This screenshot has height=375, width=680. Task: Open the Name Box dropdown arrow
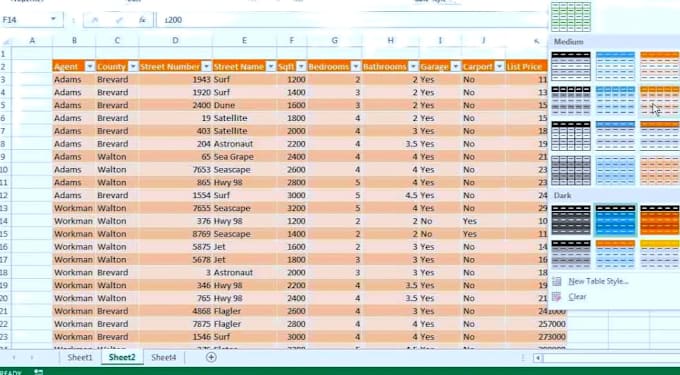tap(53, 20)
